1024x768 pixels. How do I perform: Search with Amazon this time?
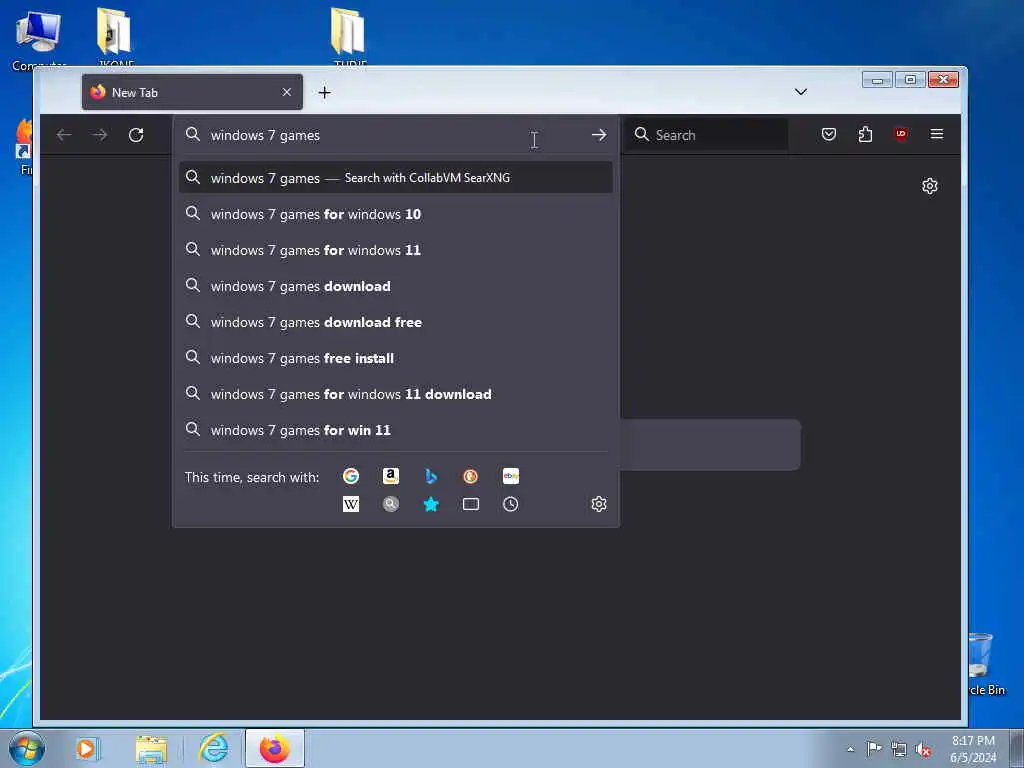(391, 476)
